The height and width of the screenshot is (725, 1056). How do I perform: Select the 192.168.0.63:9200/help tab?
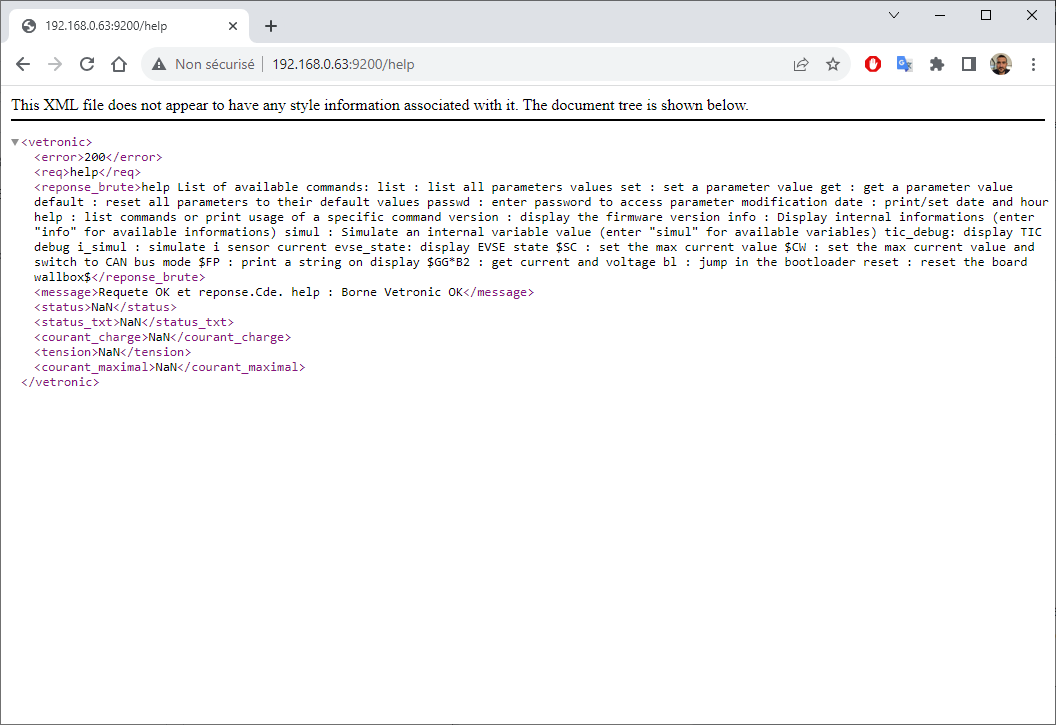click(x=129, y=26)
